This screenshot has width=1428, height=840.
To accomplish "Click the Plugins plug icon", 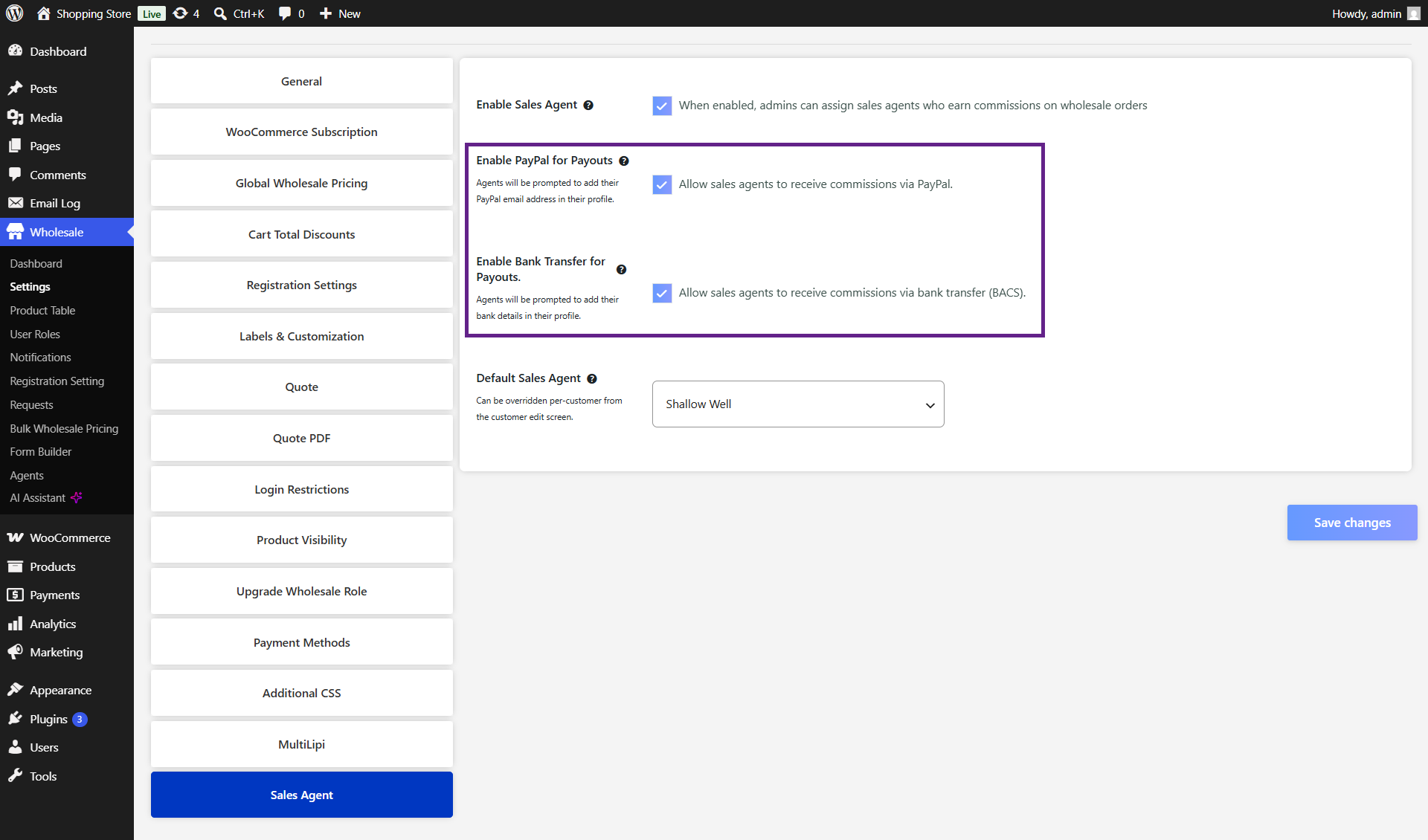I will click(x=15, y=719).
